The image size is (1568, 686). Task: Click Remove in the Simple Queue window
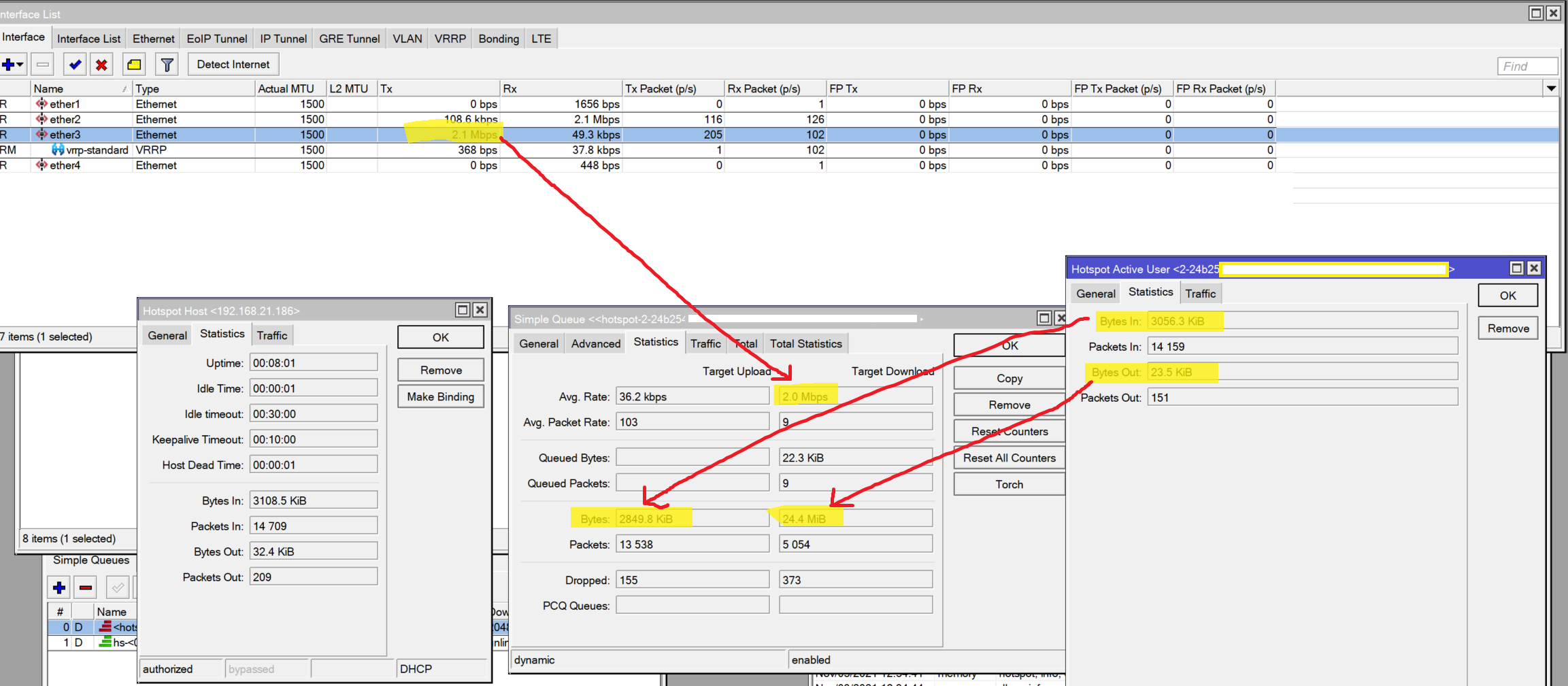click(x=1010, y=405)
